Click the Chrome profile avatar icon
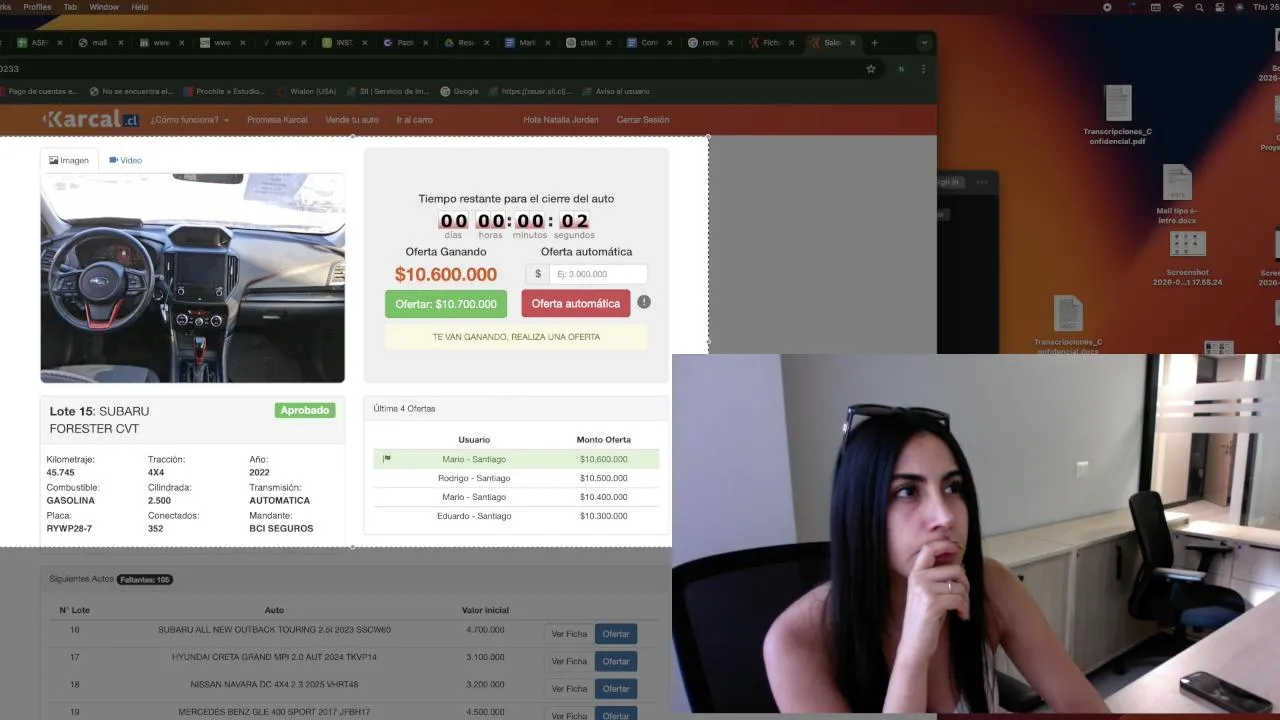This screenshot has height=720, width=1280. [901, 69]
